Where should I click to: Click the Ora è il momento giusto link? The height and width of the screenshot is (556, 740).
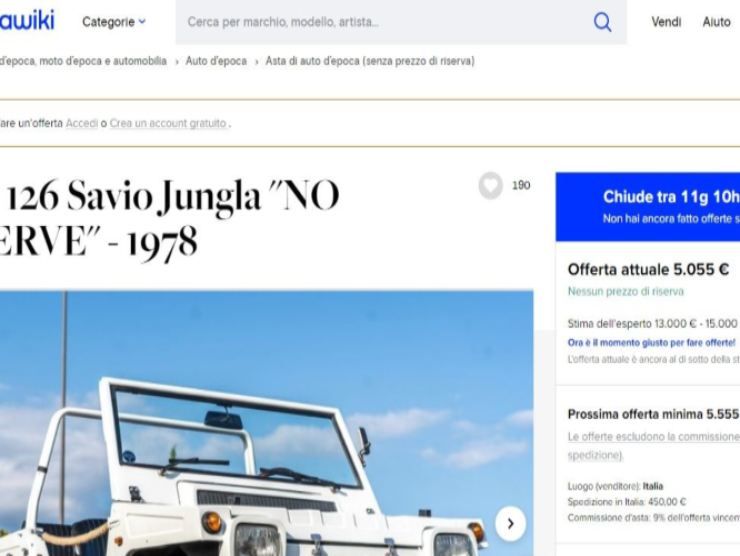tap(651, 343)
